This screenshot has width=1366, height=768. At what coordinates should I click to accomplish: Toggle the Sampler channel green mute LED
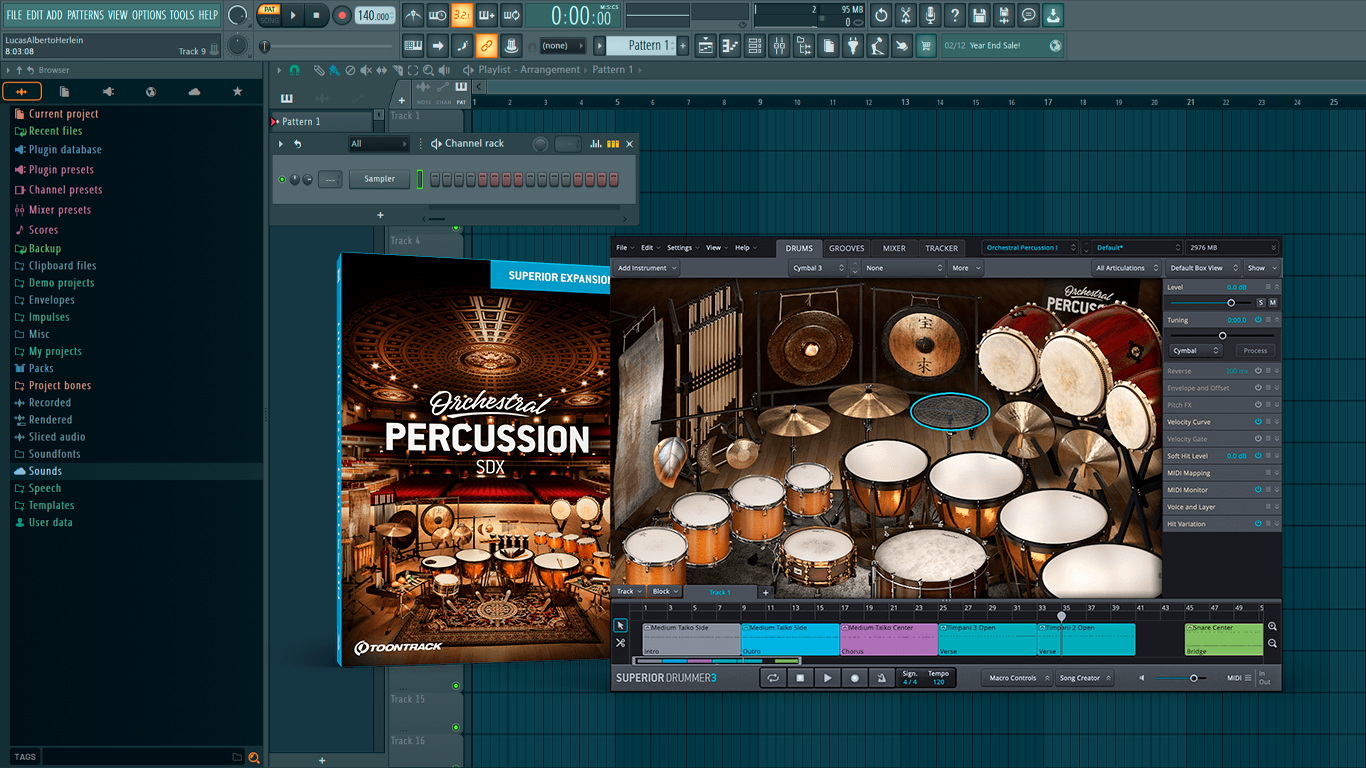click(x=282, y=179)
